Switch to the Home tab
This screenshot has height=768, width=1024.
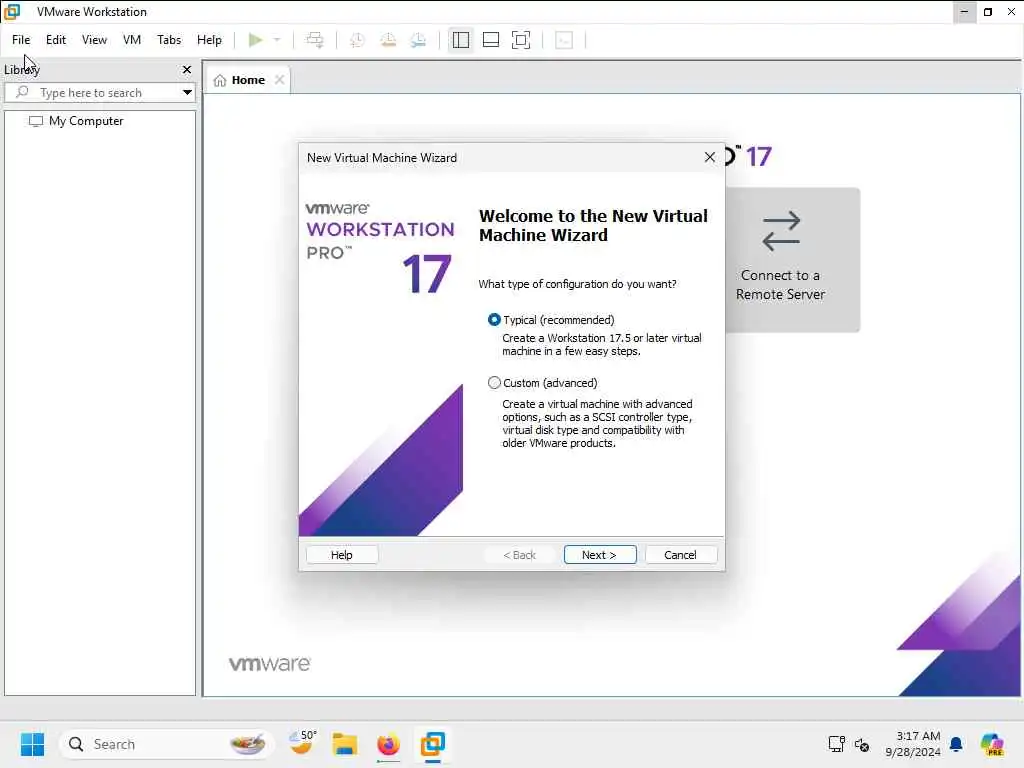click(248, 80)
